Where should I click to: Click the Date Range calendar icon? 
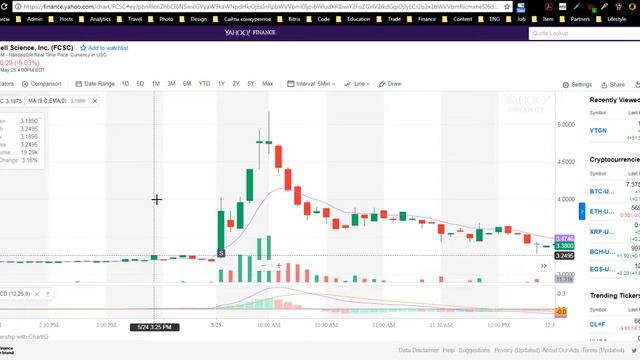click(78, 84)
